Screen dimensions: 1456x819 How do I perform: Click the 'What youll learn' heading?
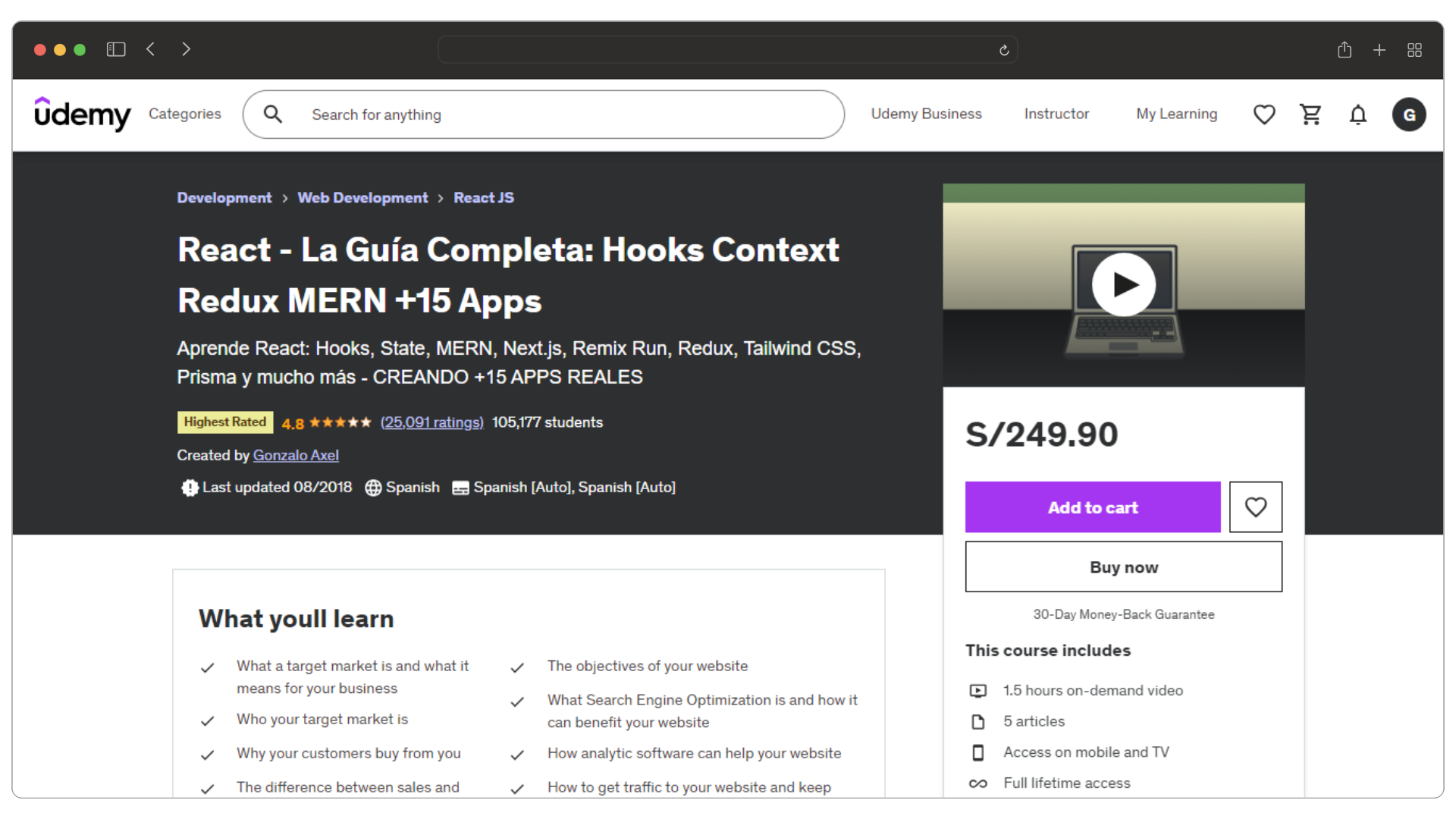pyautogui.click(x=296, y=619)
